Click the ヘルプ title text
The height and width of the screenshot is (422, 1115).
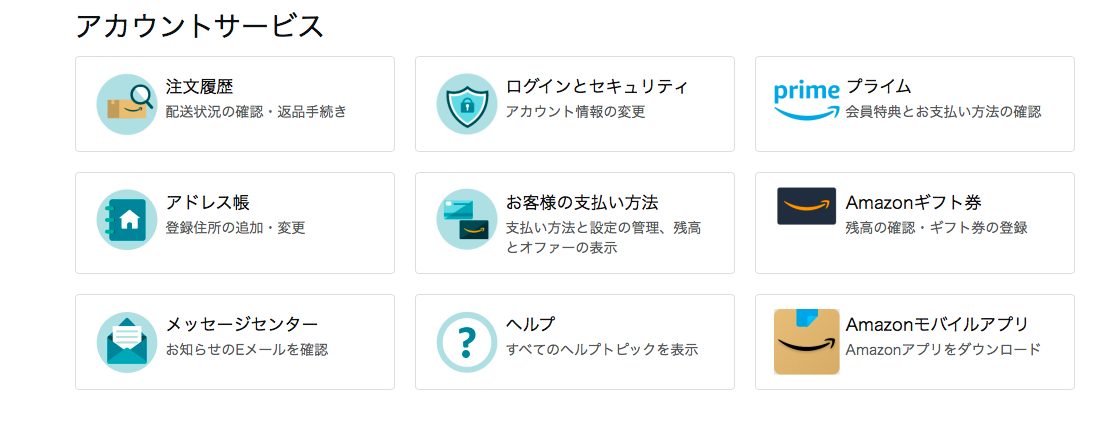tap(530, 325)
